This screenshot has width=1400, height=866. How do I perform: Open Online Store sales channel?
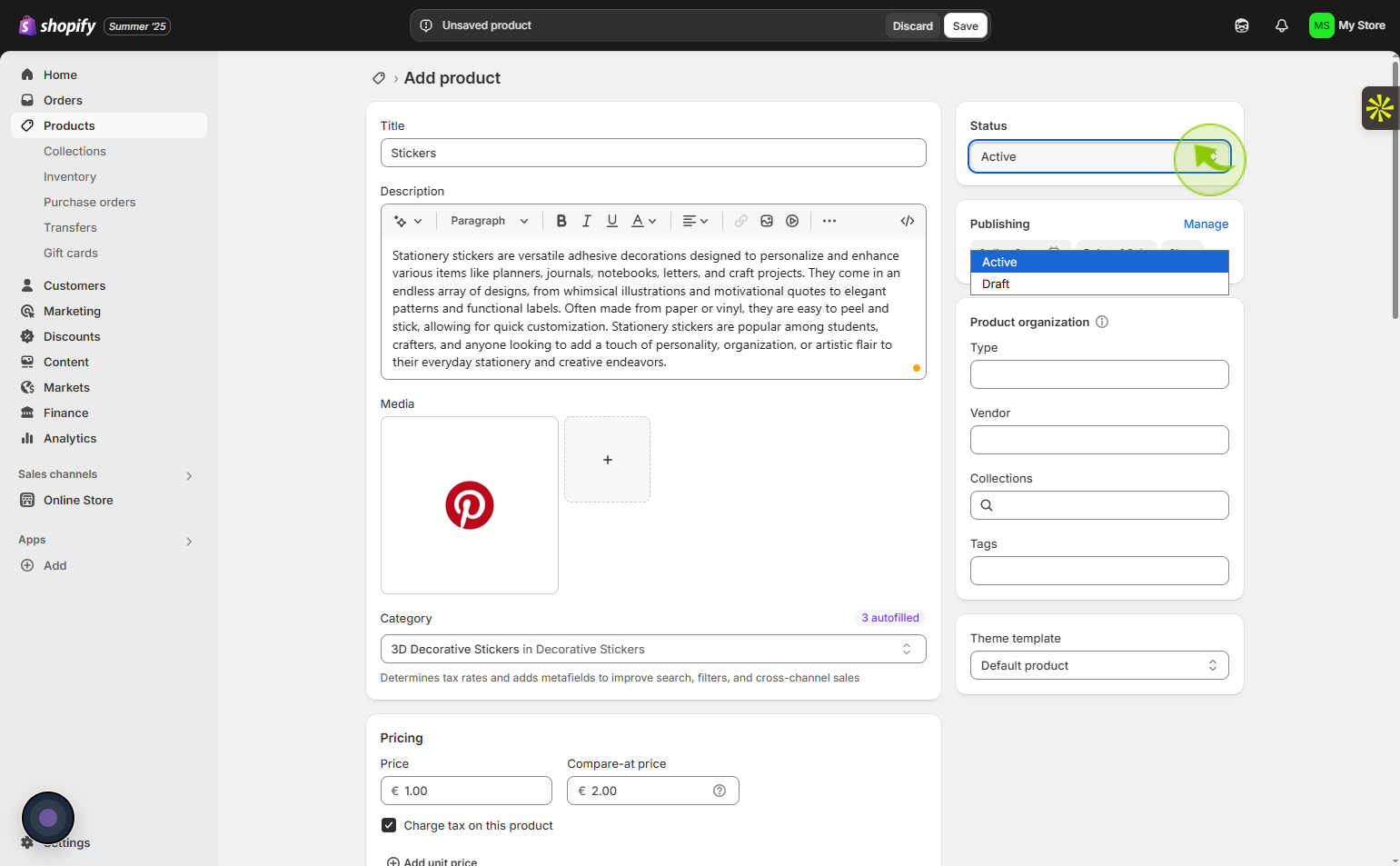coord(109,500)
